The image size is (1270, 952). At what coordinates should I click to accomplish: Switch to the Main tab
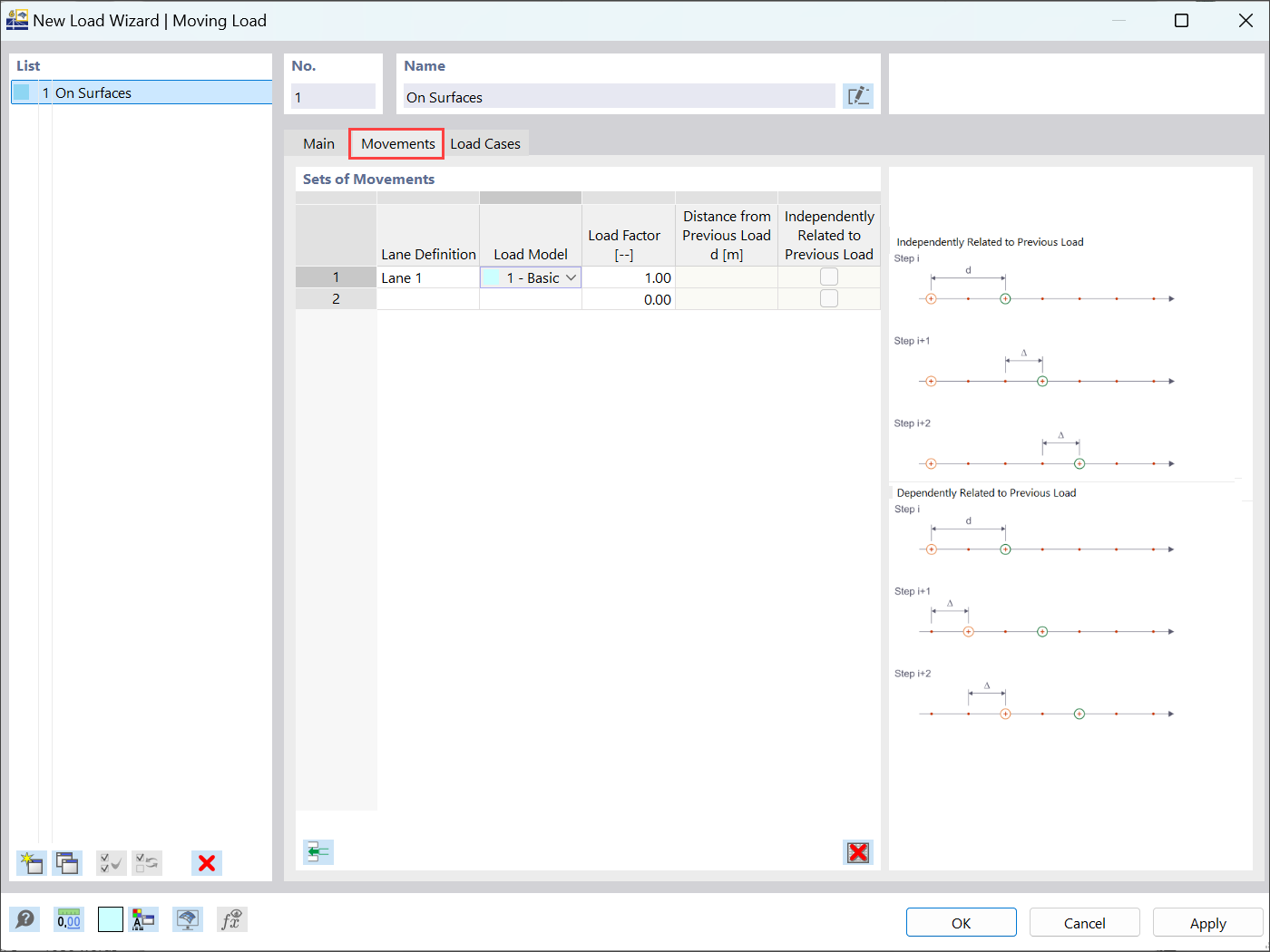(318, 143)
